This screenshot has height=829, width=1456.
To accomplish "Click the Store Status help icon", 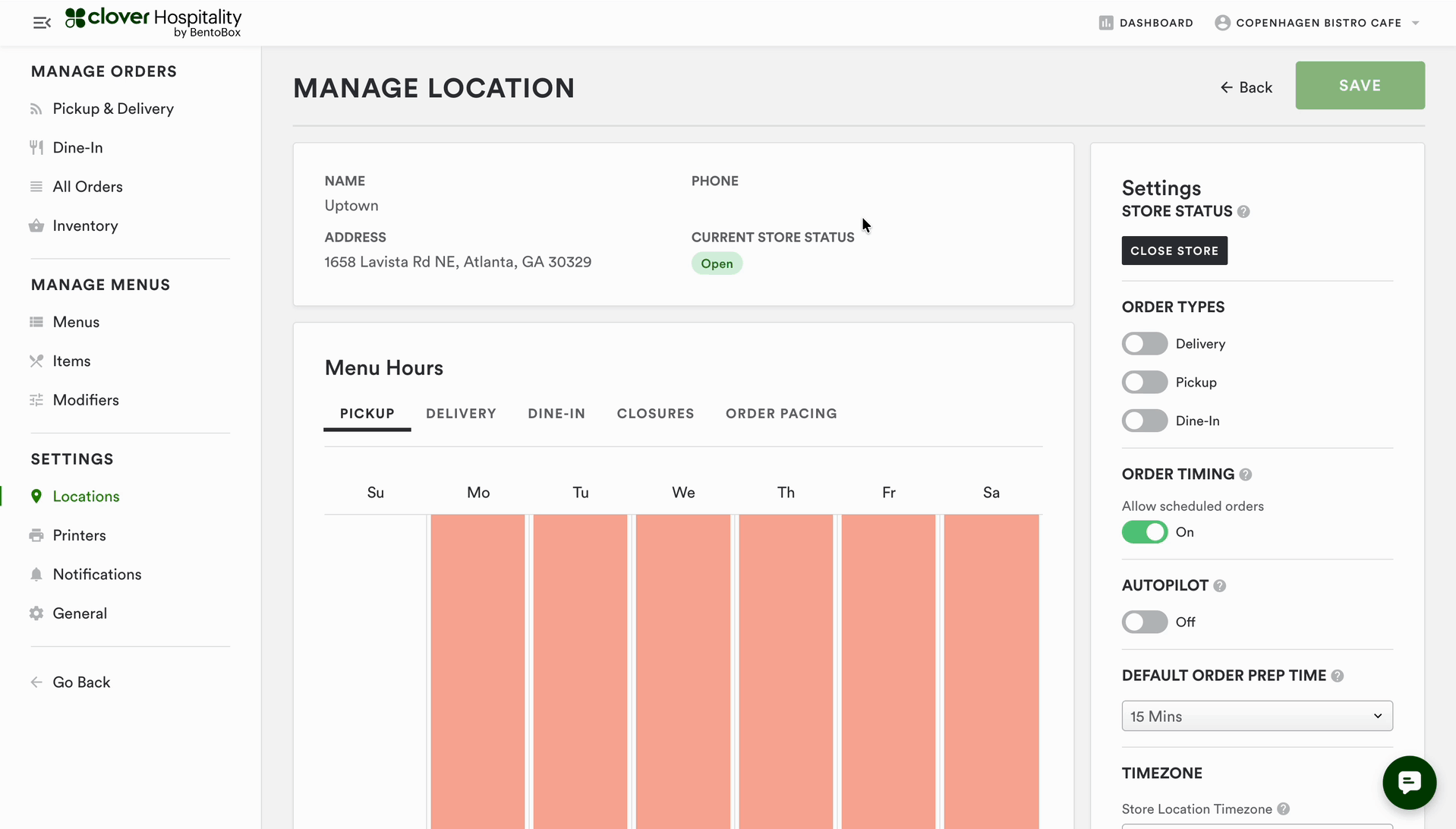I will tap(1243, 212).
